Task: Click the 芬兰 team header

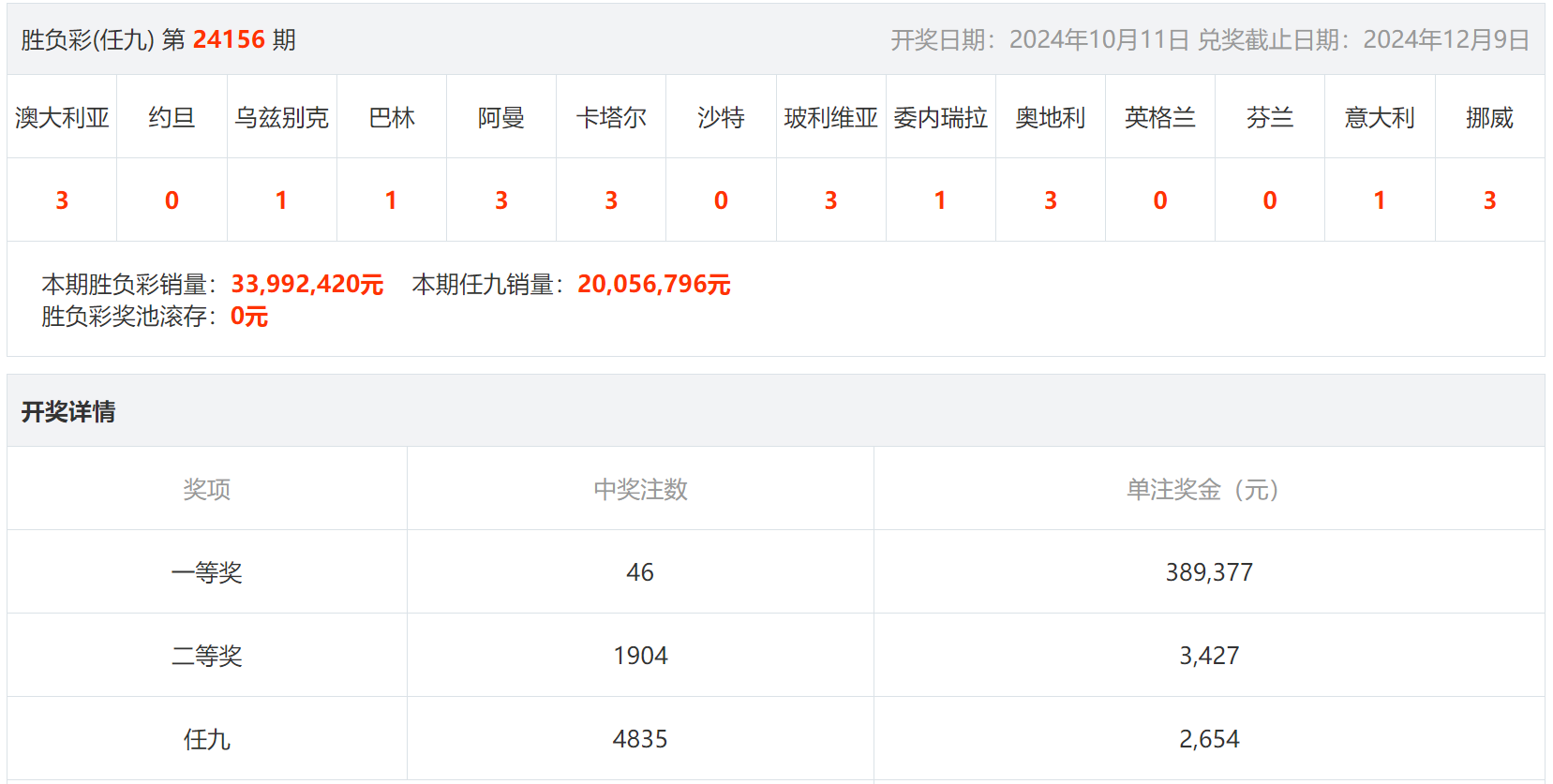Action: click(1270, 117)
